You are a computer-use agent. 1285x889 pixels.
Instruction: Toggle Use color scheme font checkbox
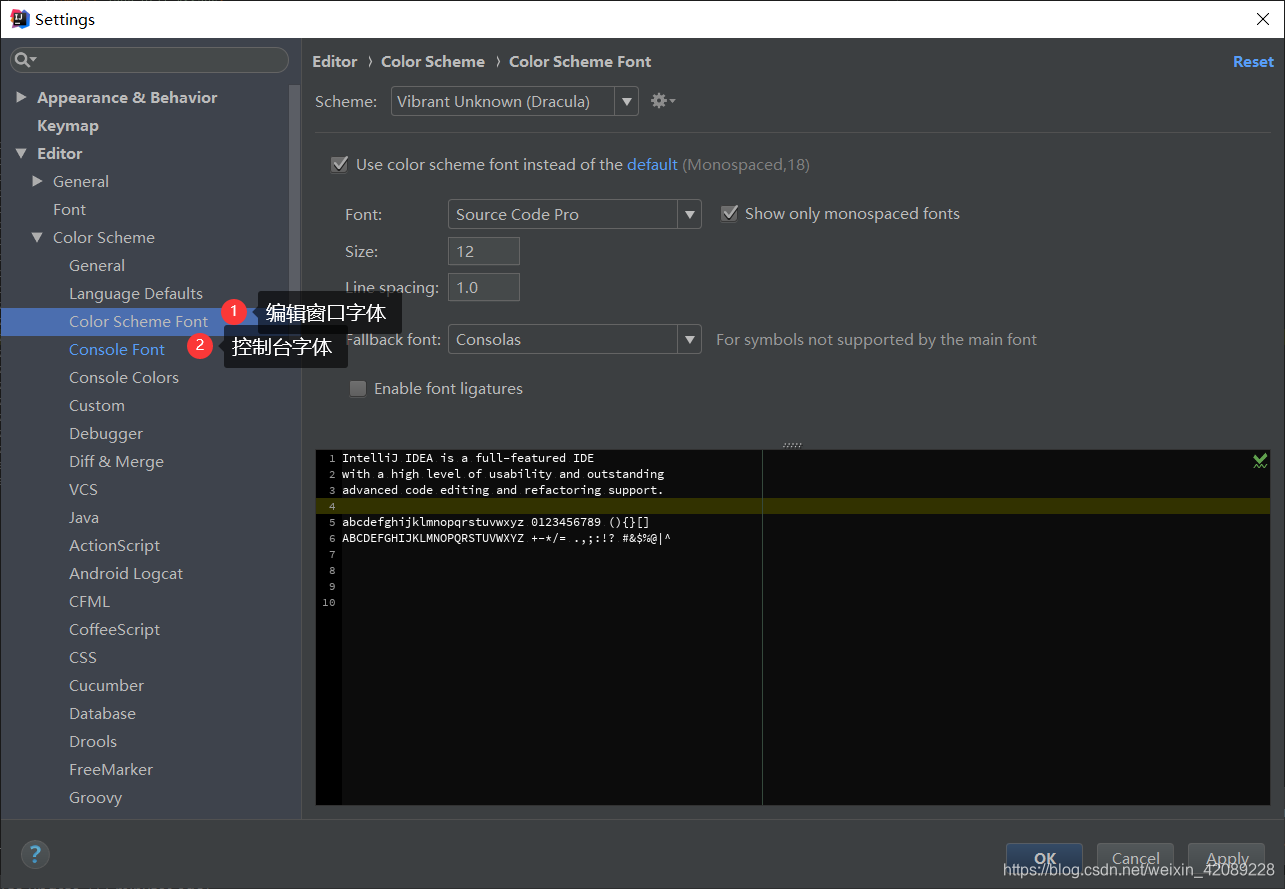[340, 164]
